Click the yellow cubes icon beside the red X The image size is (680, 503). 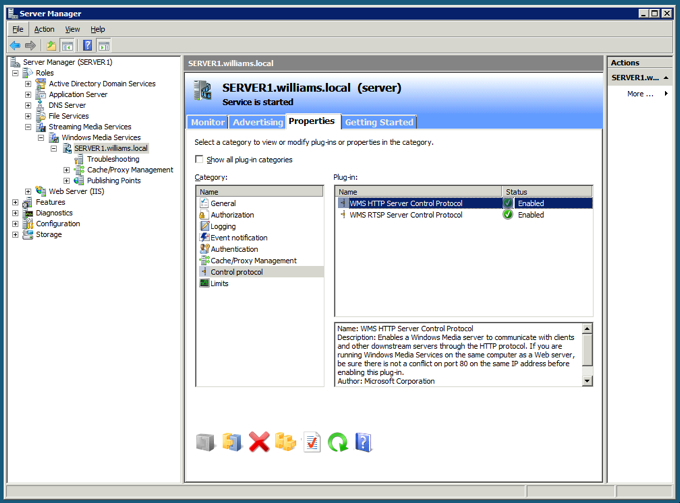285,442
